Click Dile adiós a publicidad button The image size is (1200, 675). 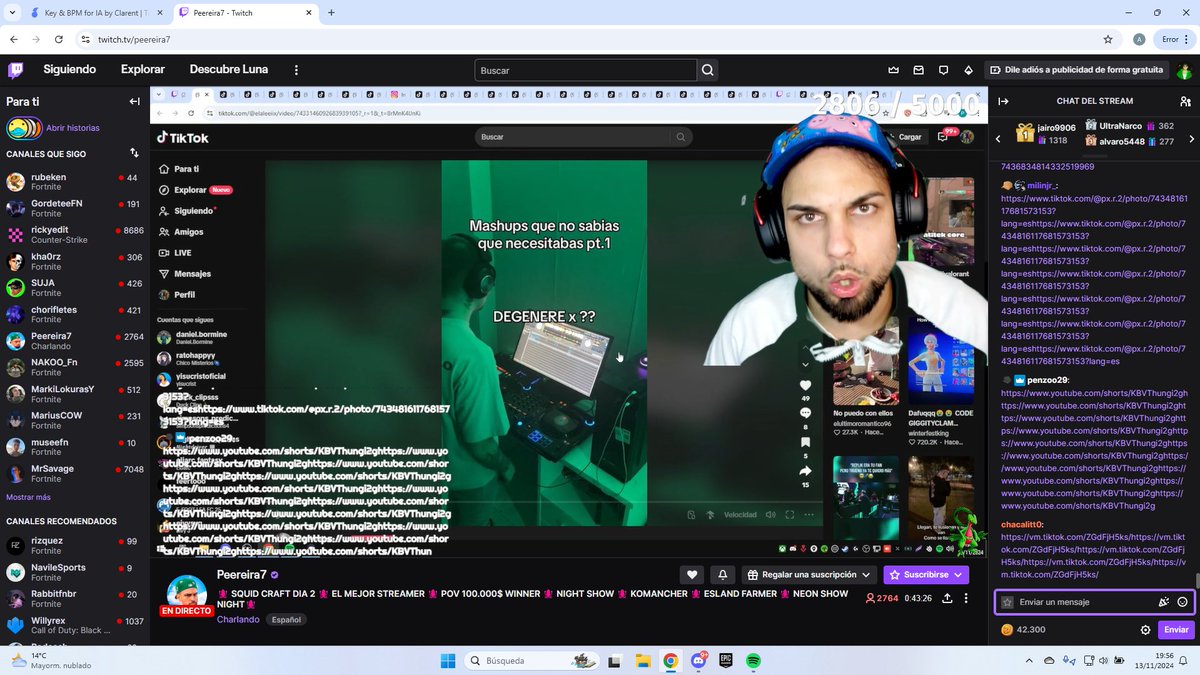point(1077,70)
